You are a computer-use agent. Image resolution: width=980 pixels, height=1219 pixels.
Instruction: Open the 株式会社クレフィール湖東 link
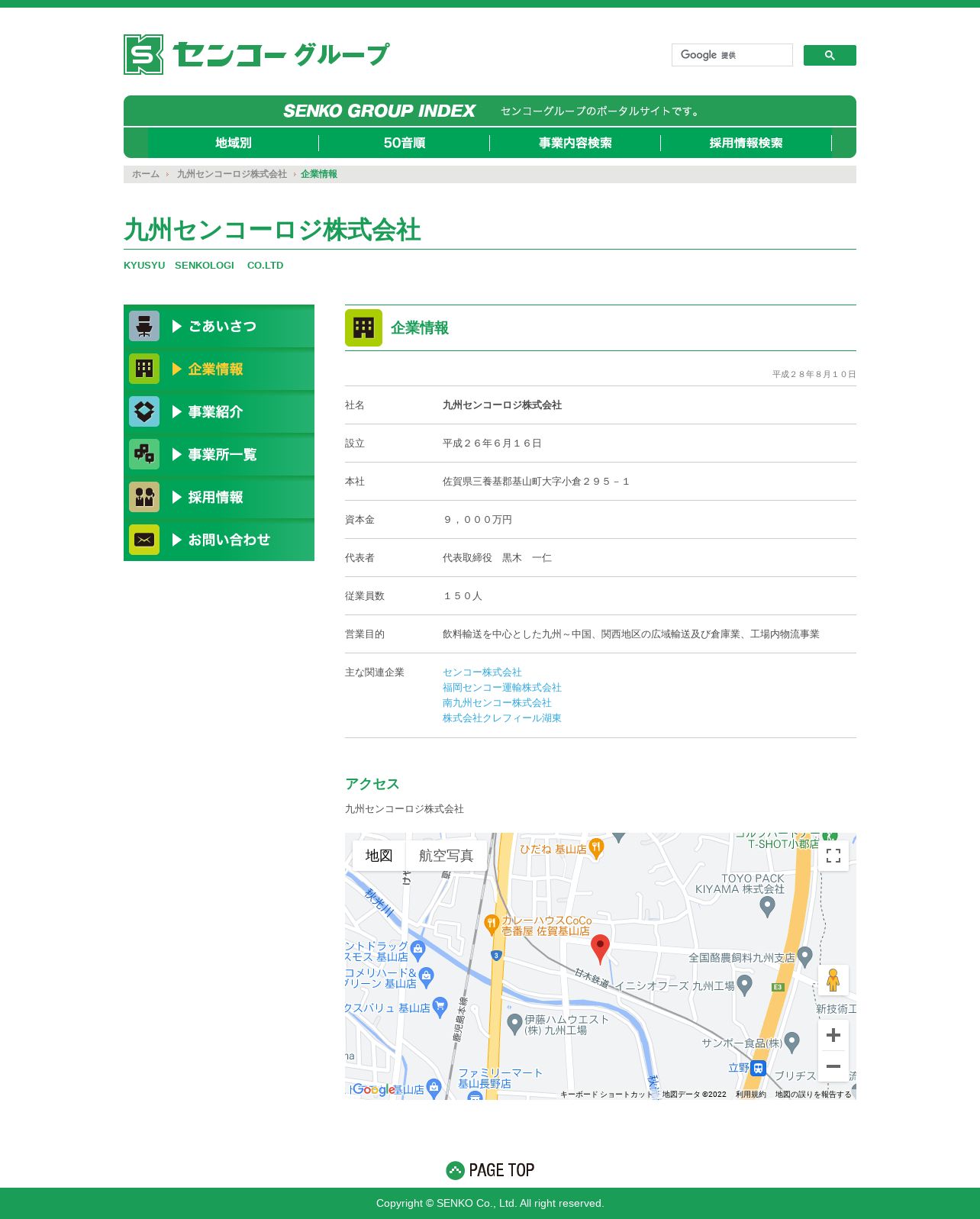click(x=502, y=718)
